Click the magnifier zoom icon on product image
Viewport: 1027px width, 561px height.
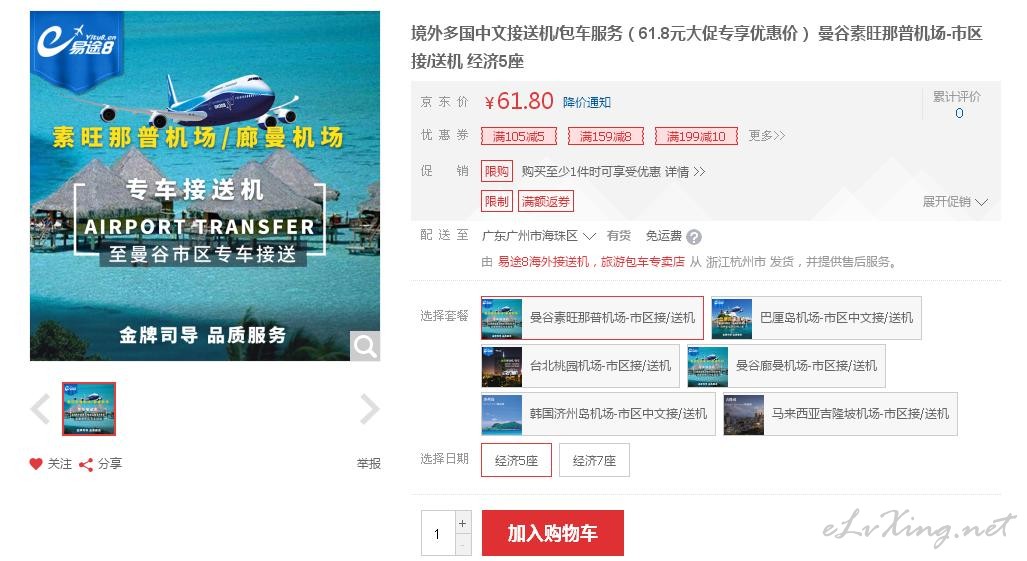[365, 346]
